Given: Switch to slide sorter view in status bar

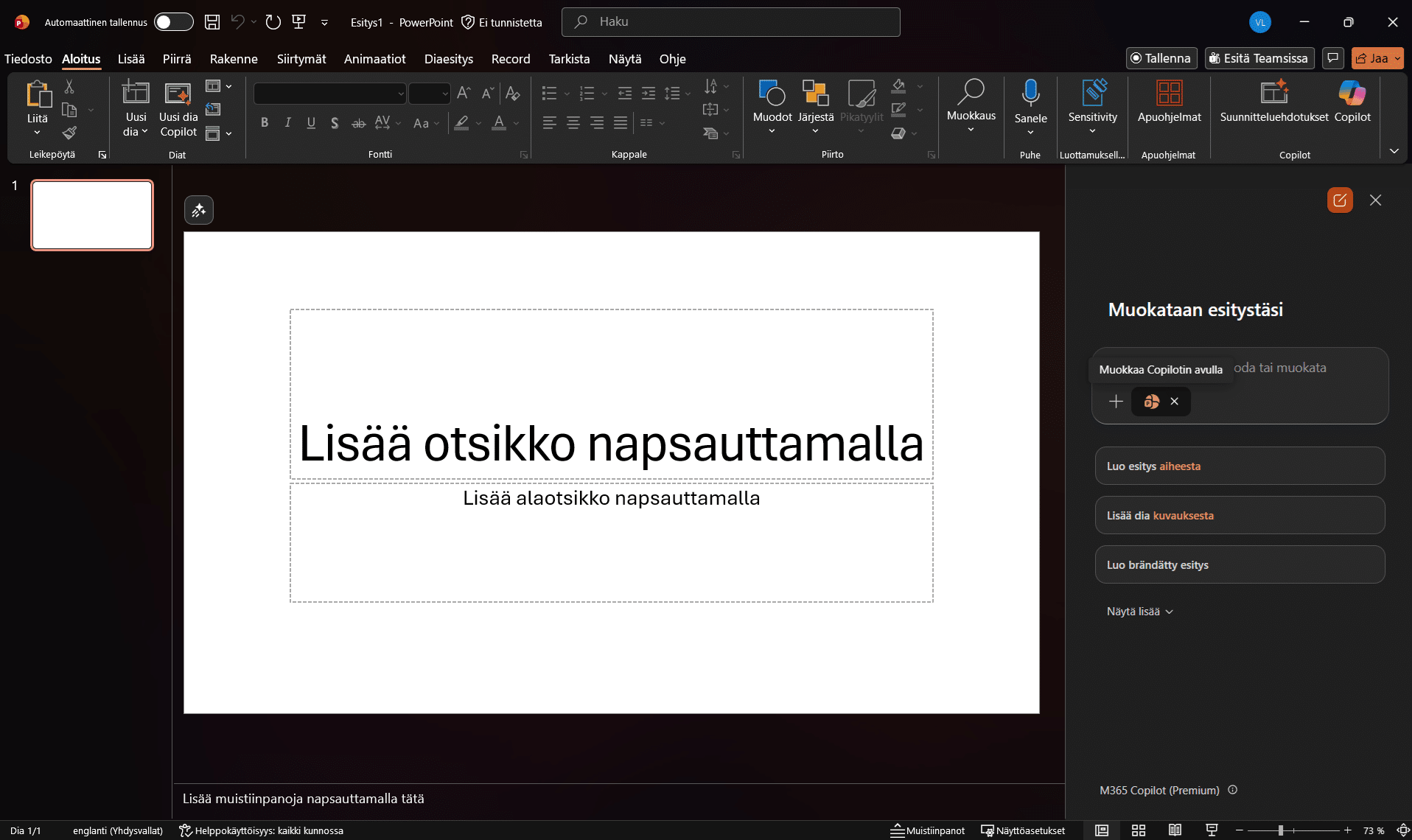Looking at the screenshot, I should point(1138,830).
